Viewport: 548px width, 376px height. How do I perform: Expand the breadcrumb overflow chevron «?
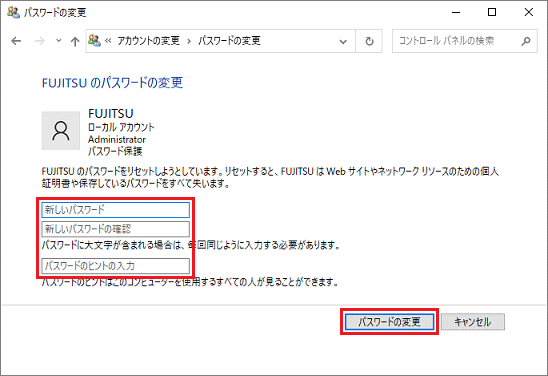pyautogui.click(x=108, y=41)
